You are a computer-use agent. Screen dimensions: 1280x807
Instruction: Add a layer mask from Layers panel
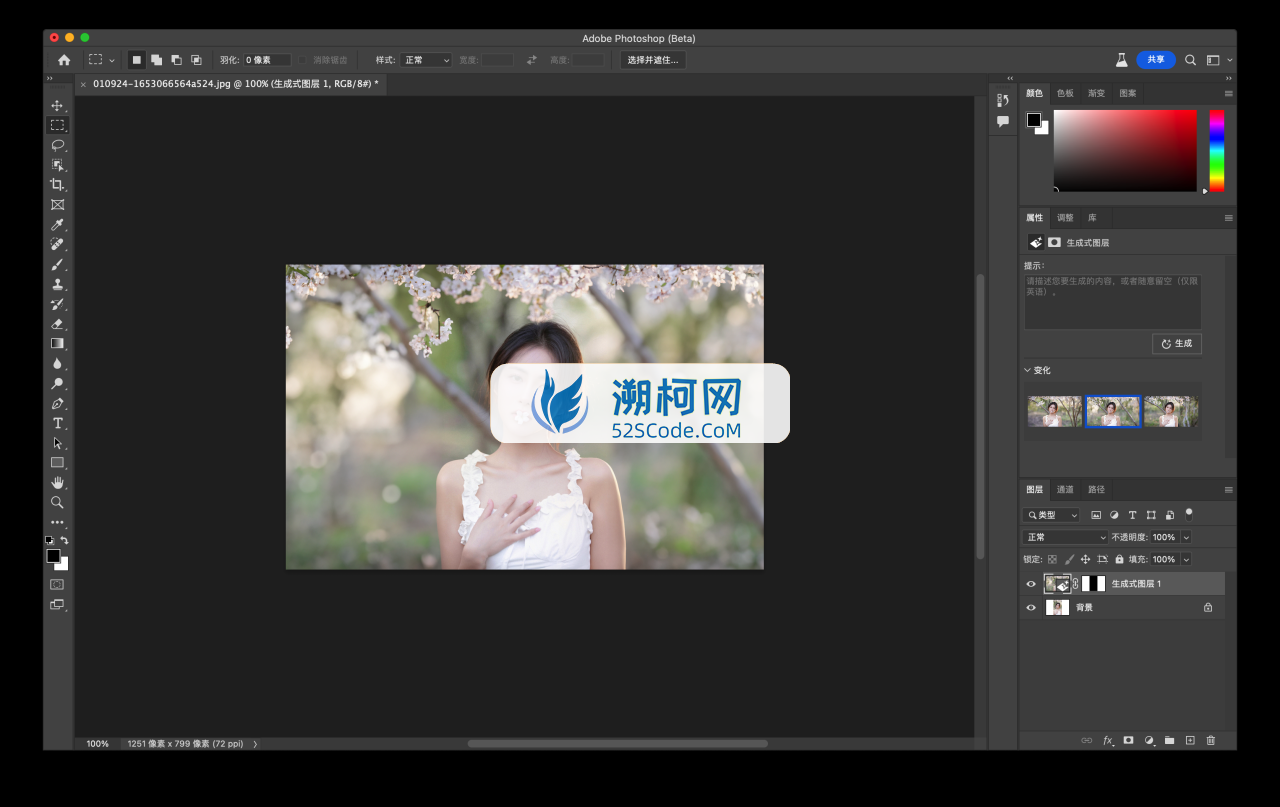click(1128, 740)
